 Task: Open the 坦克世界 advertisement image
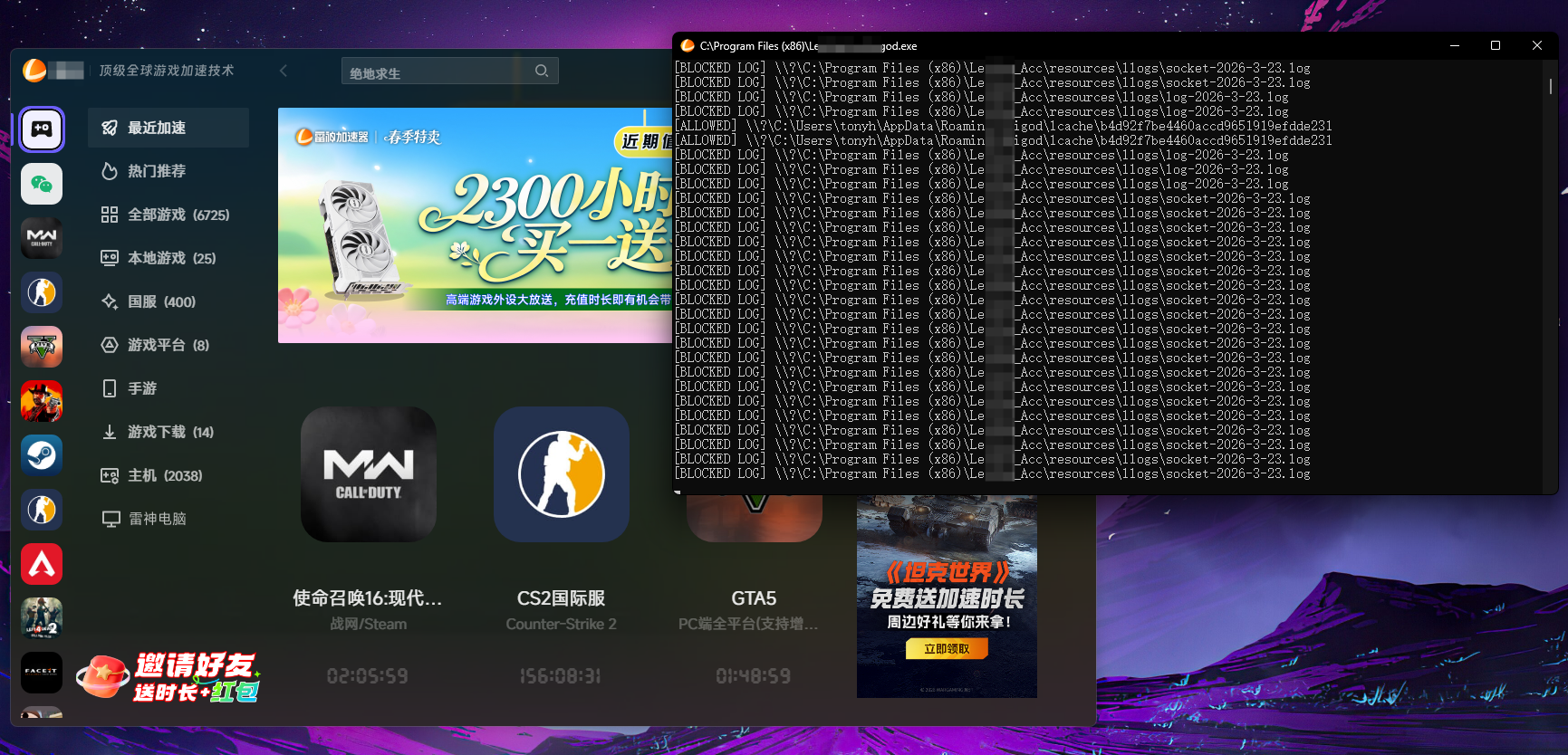coord(947,597)
